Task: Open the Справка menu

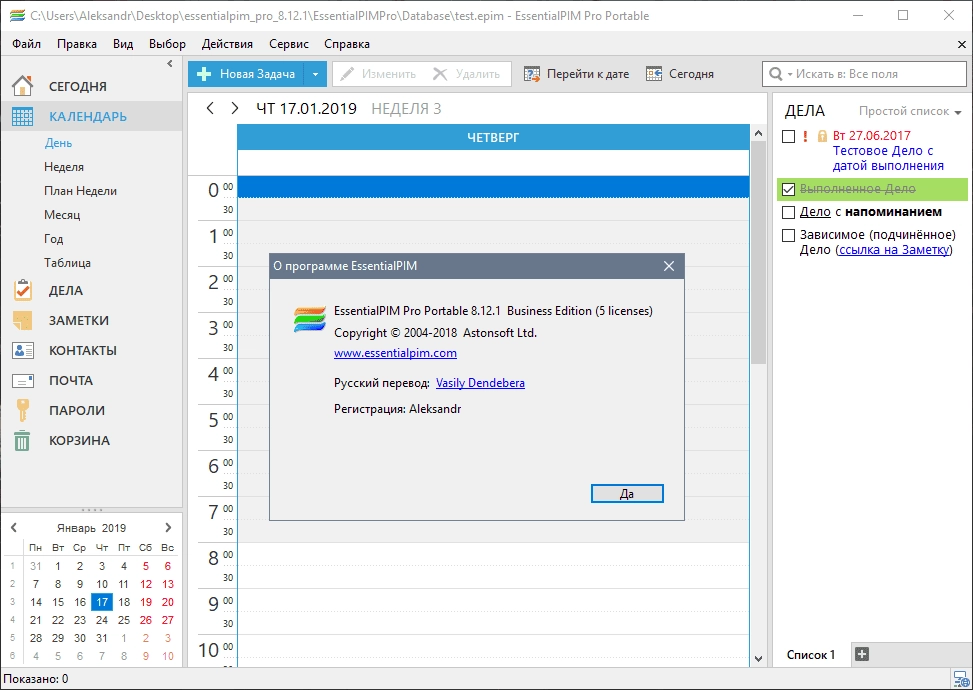Action: point(347,44)
